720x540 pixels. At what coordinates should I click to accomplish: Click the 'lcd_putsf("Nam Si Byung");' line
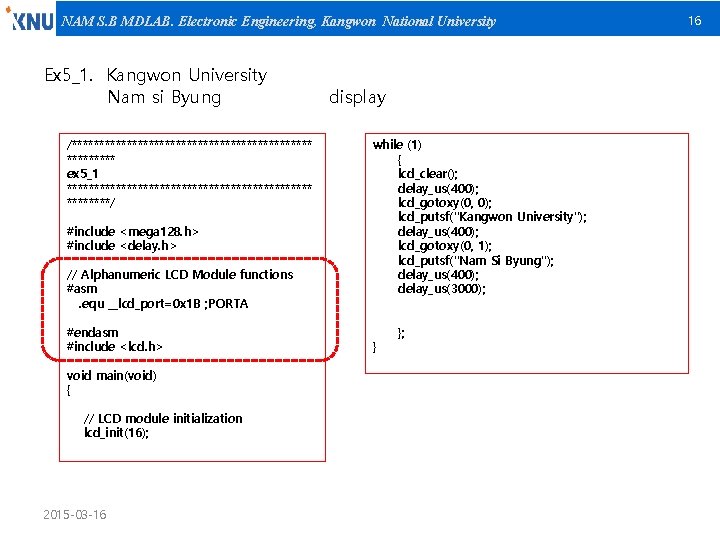coord(476,261)
